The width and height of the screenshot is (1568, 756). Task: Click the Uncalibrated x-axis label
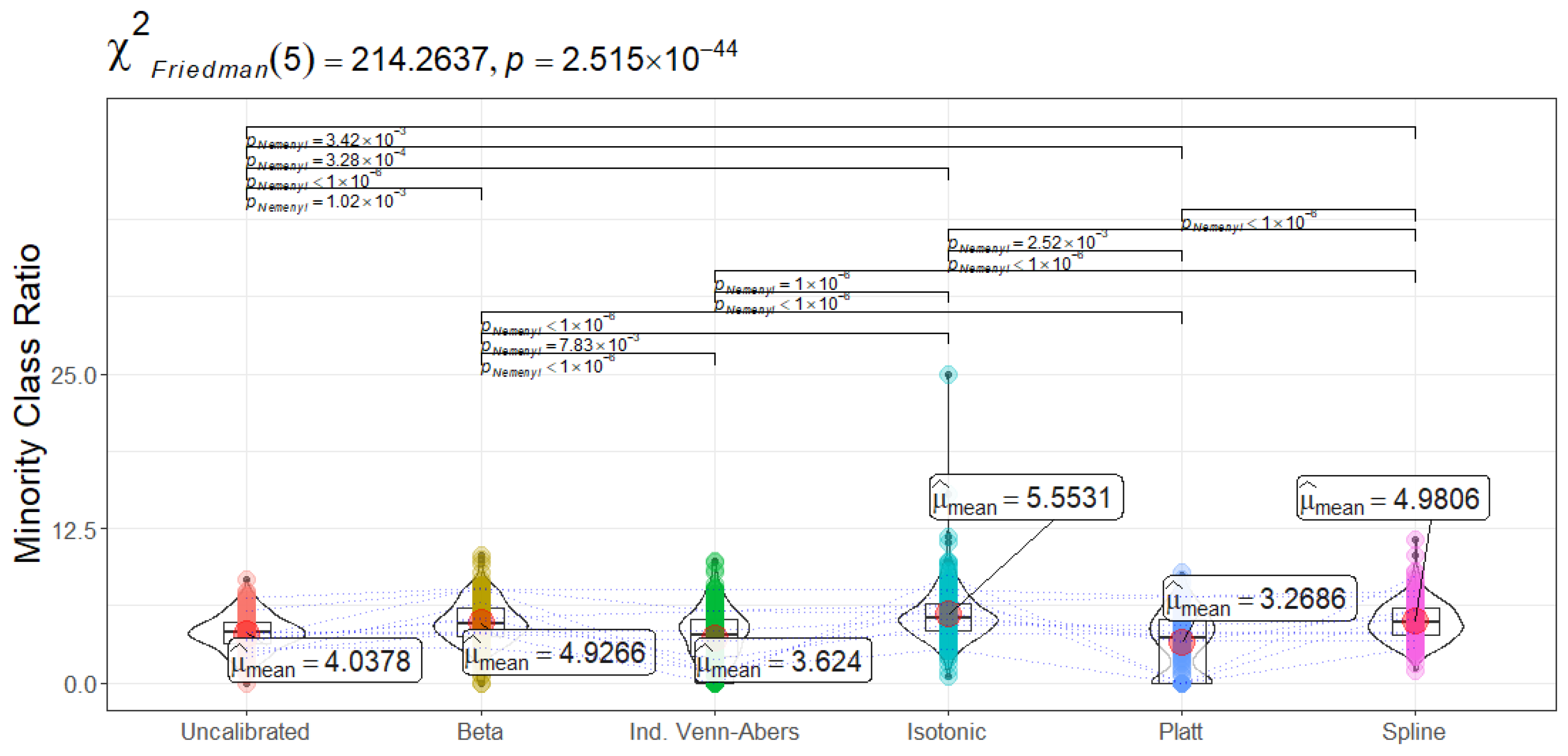point(245,731)
